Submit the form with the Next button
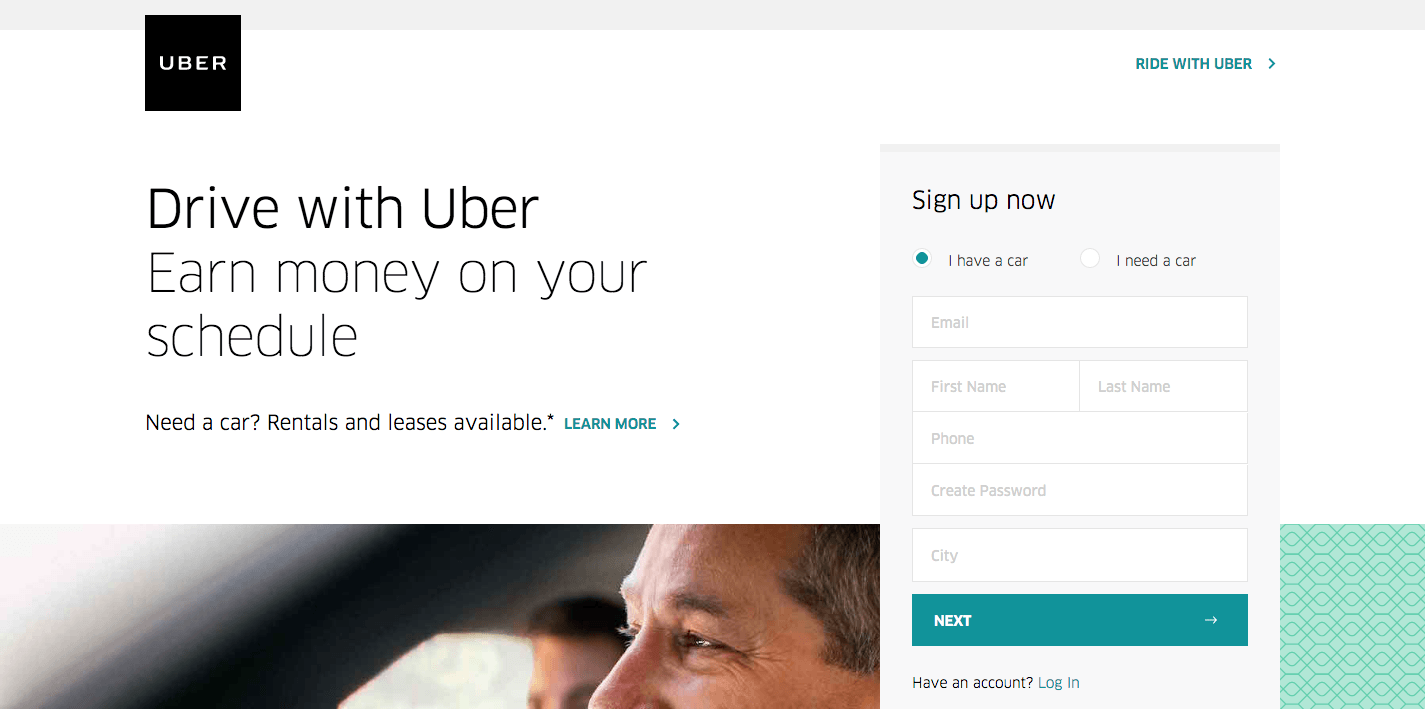Image resolution: width=1425 pixels, height=709 pixels. click(x=1080, y=620)
